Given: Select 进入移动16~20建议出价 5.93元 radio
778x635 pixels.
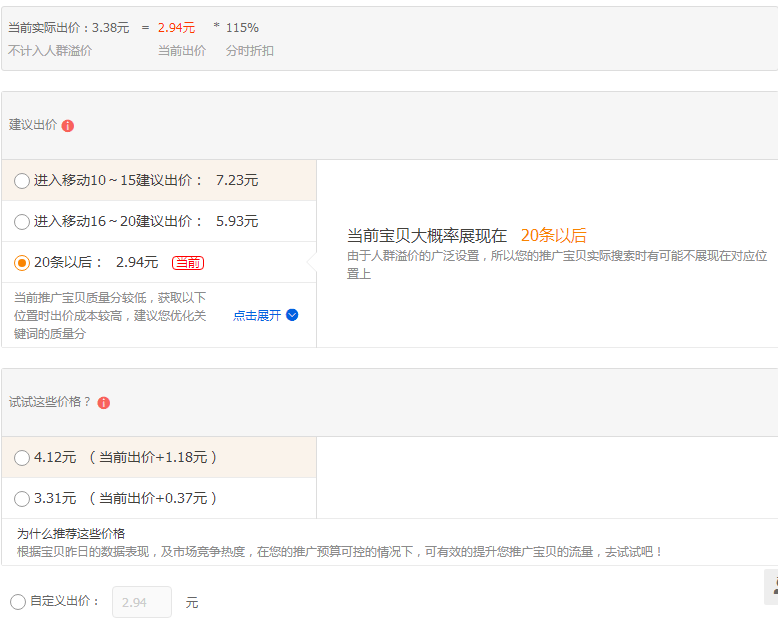Looking at the screenshot, I should pyautogui.click(x=22, y=222).
